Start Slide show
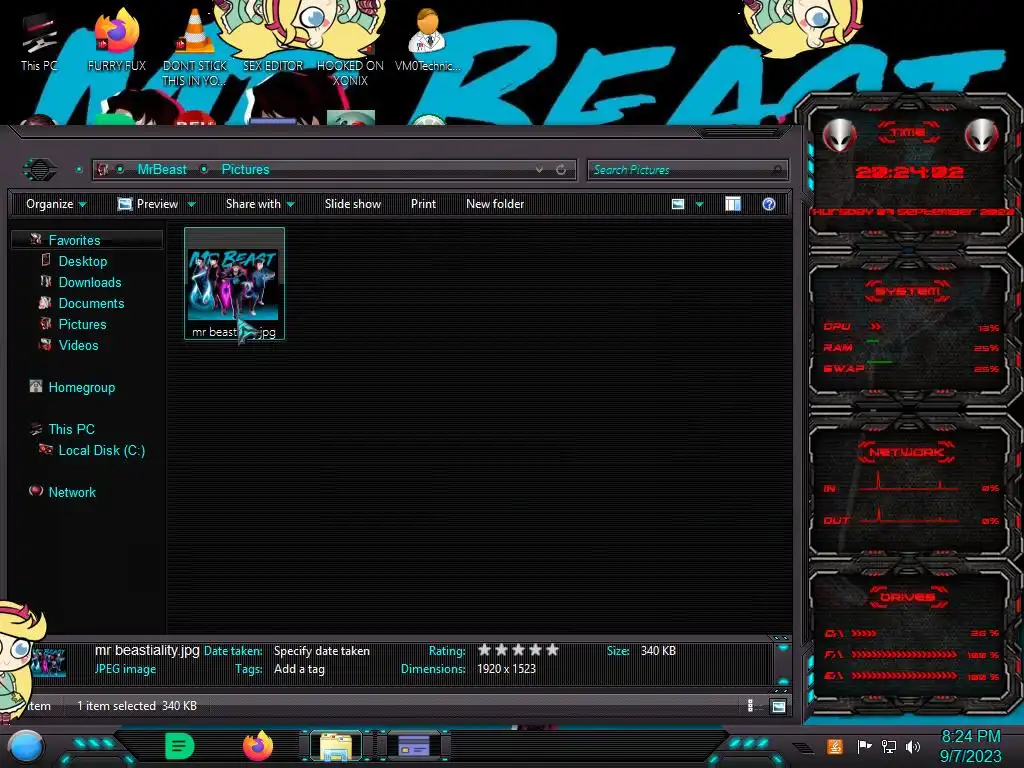Image resolution: width=1024 pixels, height=768 pixels. pos(353,204)
